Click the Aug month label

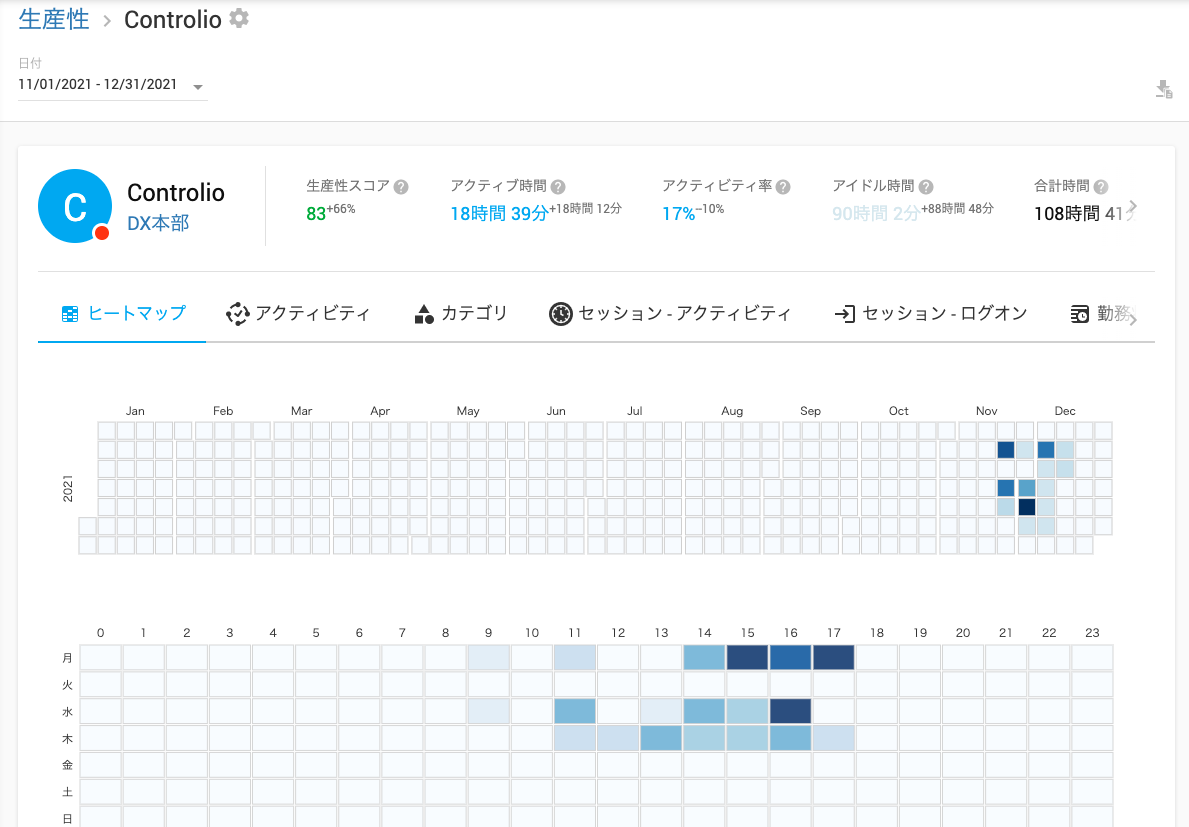click(x=732, y=411)
